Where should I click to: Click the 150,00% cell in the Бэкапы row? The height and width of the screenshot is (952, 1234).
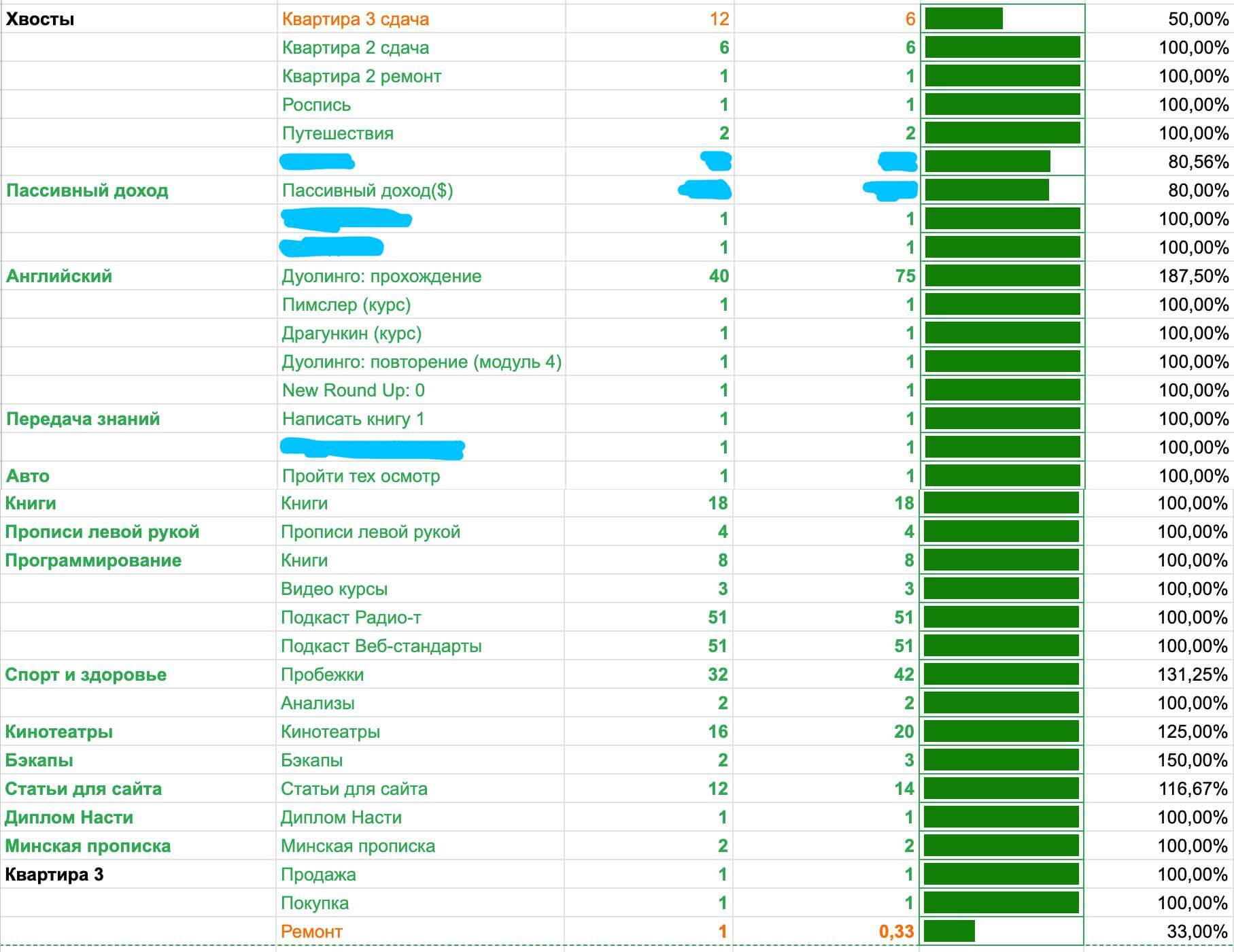tap(1193, 760)
